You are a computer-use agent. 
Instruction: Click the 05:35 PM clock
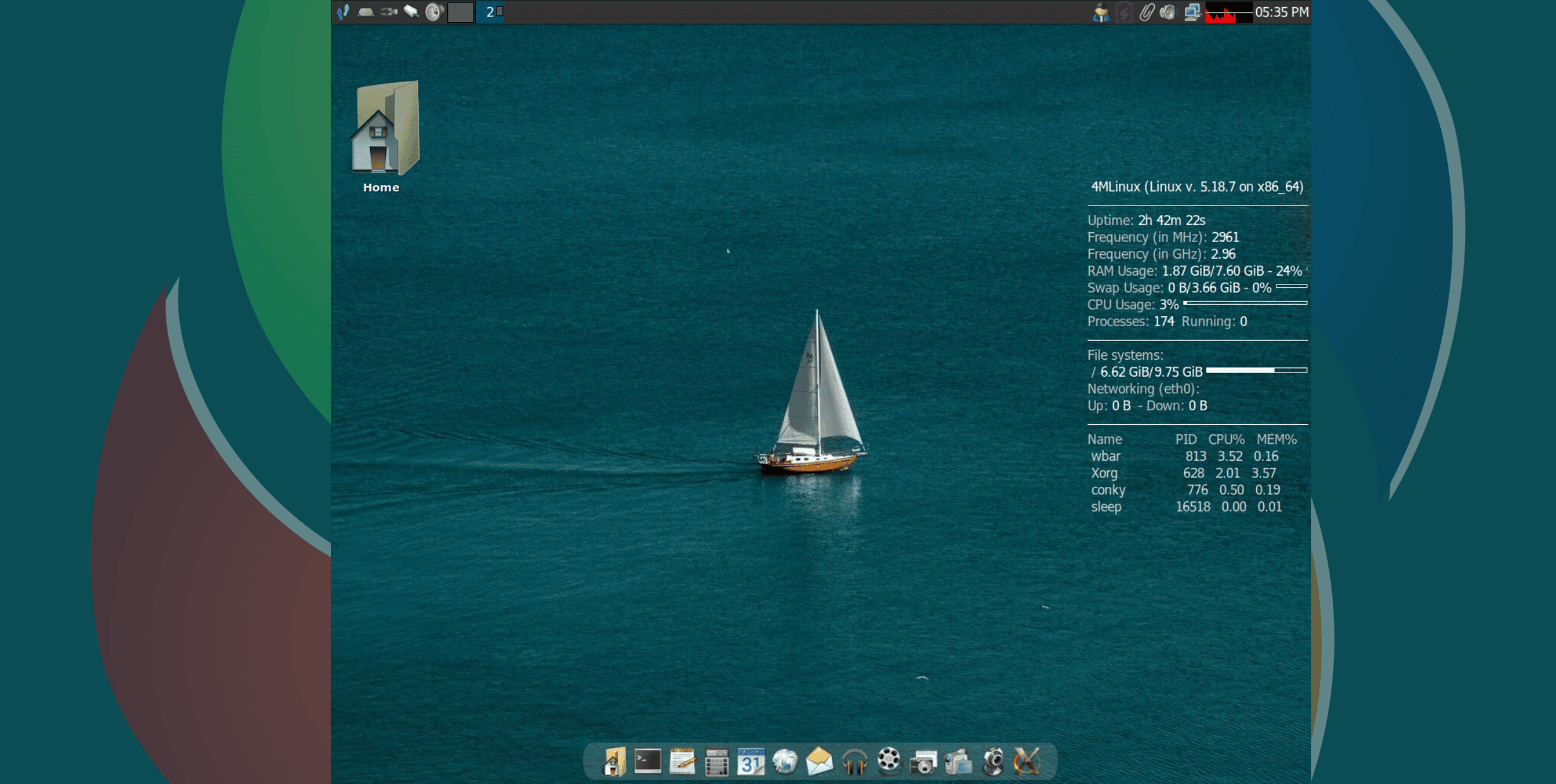coord(1281,12)
